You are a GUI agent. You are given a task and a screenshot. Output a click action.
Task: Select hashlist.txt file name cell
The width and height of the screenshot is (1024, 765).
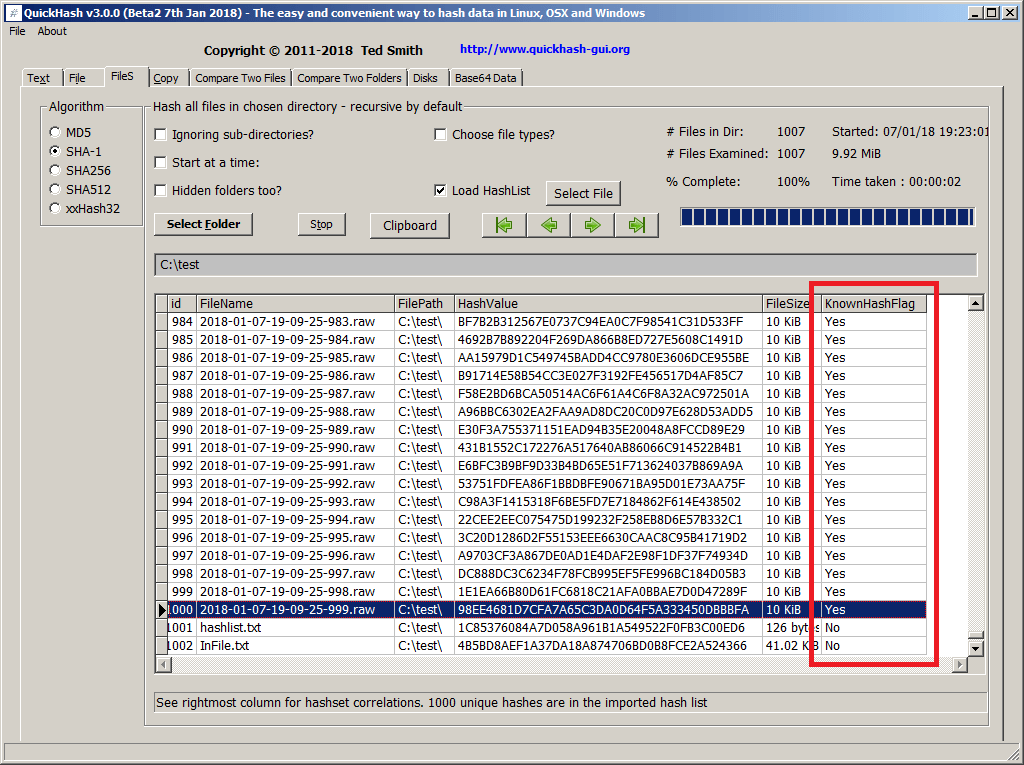pyautogui.click(x=296, y=628)
